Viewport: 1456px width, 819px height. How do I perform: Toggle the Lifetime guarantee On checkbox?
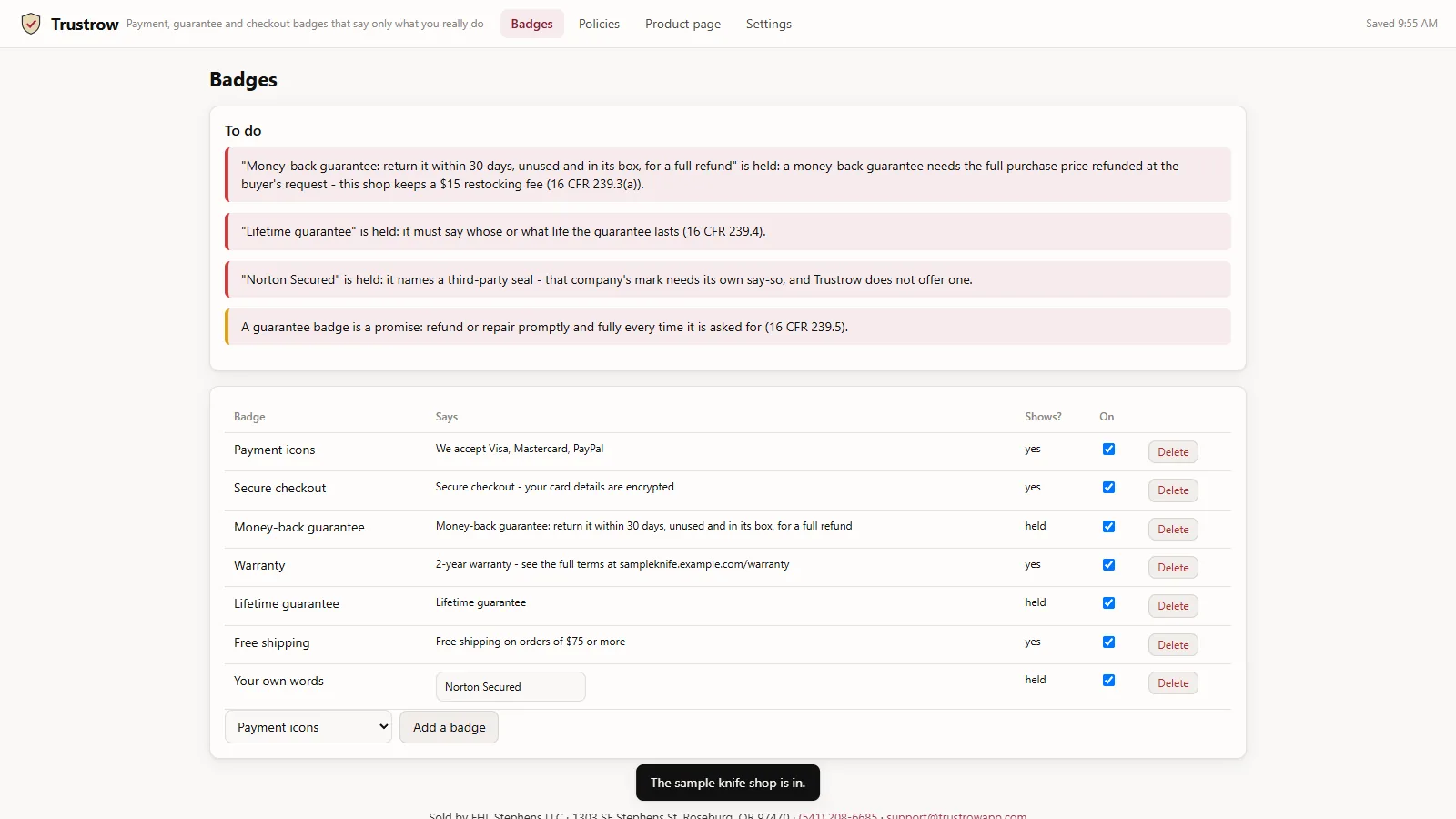tap(1108, 602)
